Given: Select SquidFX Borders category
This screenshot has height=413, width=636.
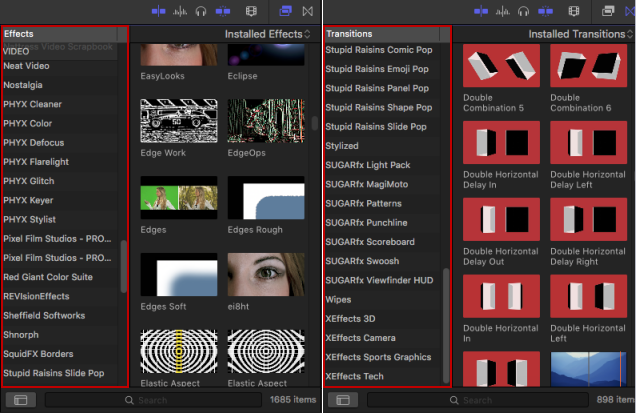Looking at the screenshot, I should click(60, 354).
